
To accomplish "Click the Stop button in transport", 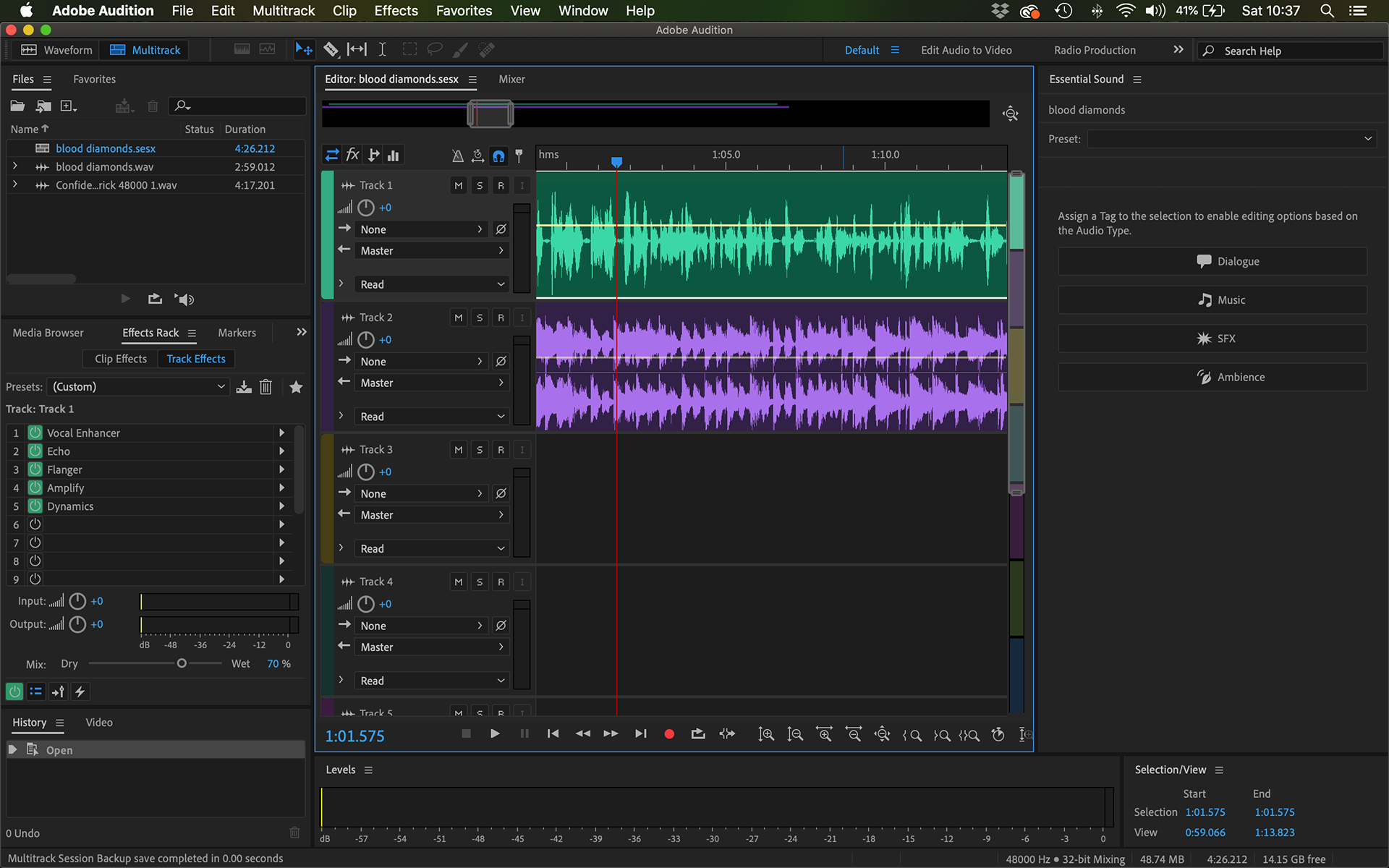I will 466,734.
